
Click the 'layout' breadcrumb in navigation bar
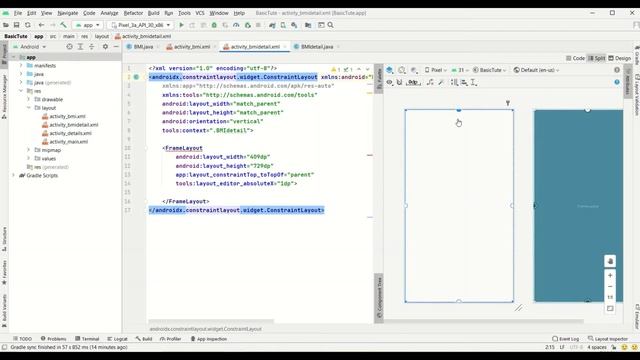(x=101, y=36)
